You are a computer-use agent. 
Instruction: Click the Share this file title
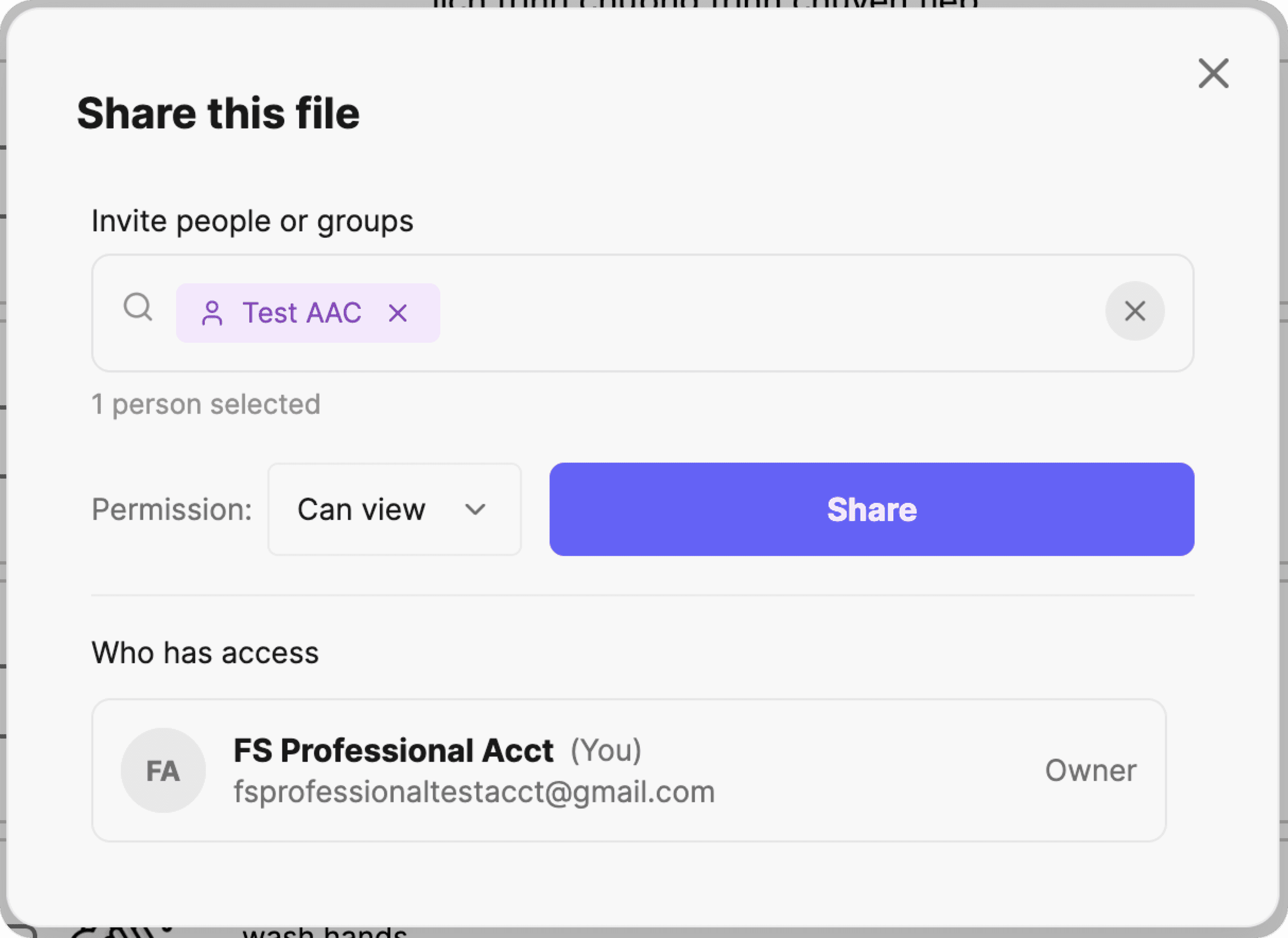pyautogui.click(x=218, y=114)
